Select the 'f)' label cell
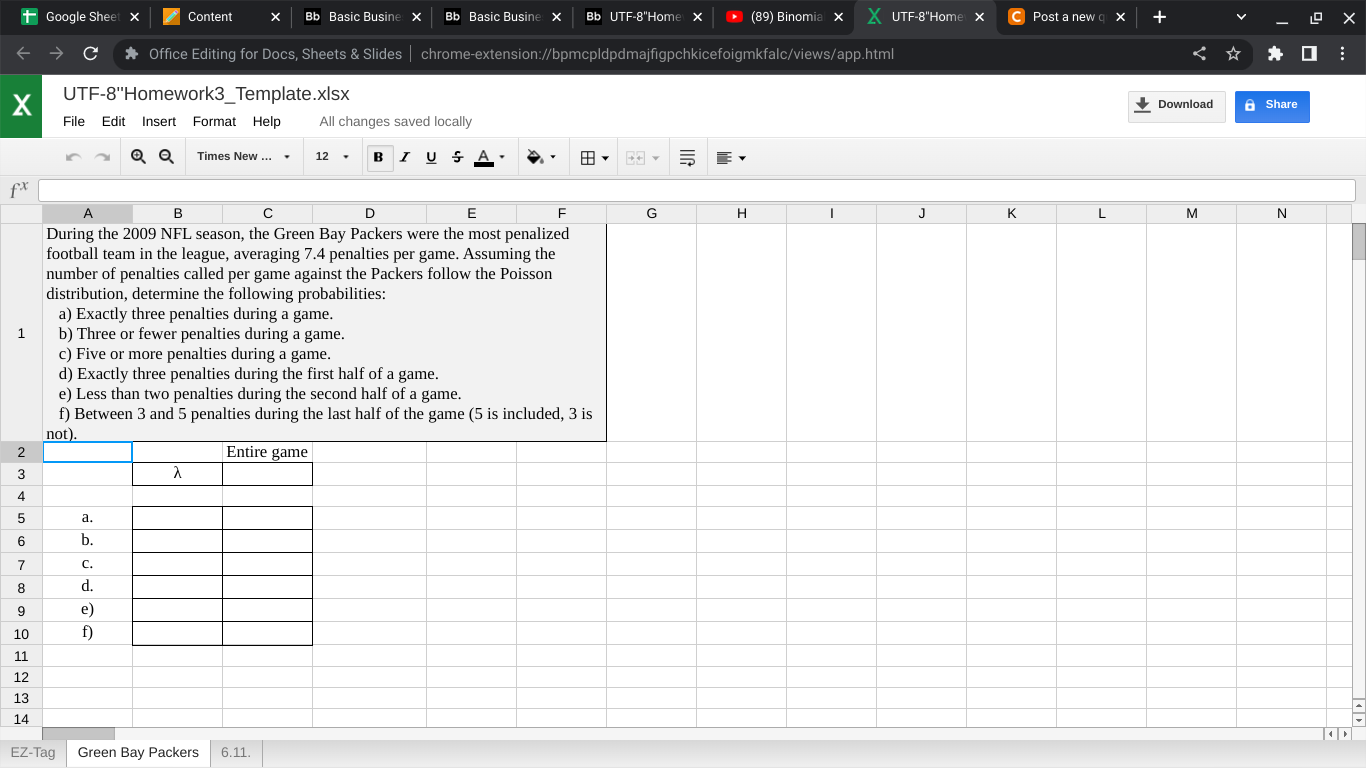Image resolution: width=1366 pixels, height=768 pixels. [87, 633]
